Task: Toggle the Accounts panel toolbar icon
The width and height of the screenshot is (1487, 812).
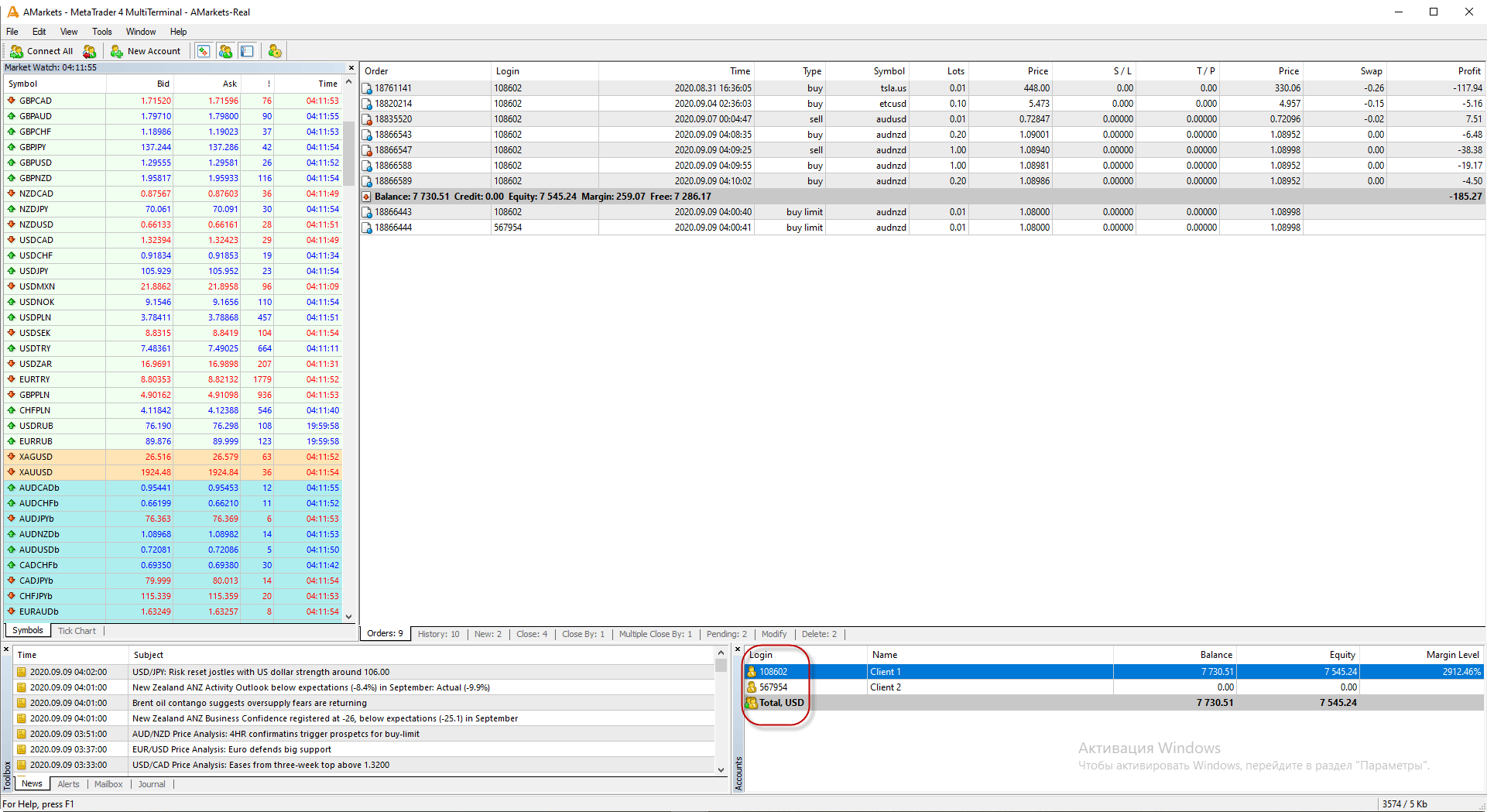Action: pyautogui.click(x=225, y=51)
